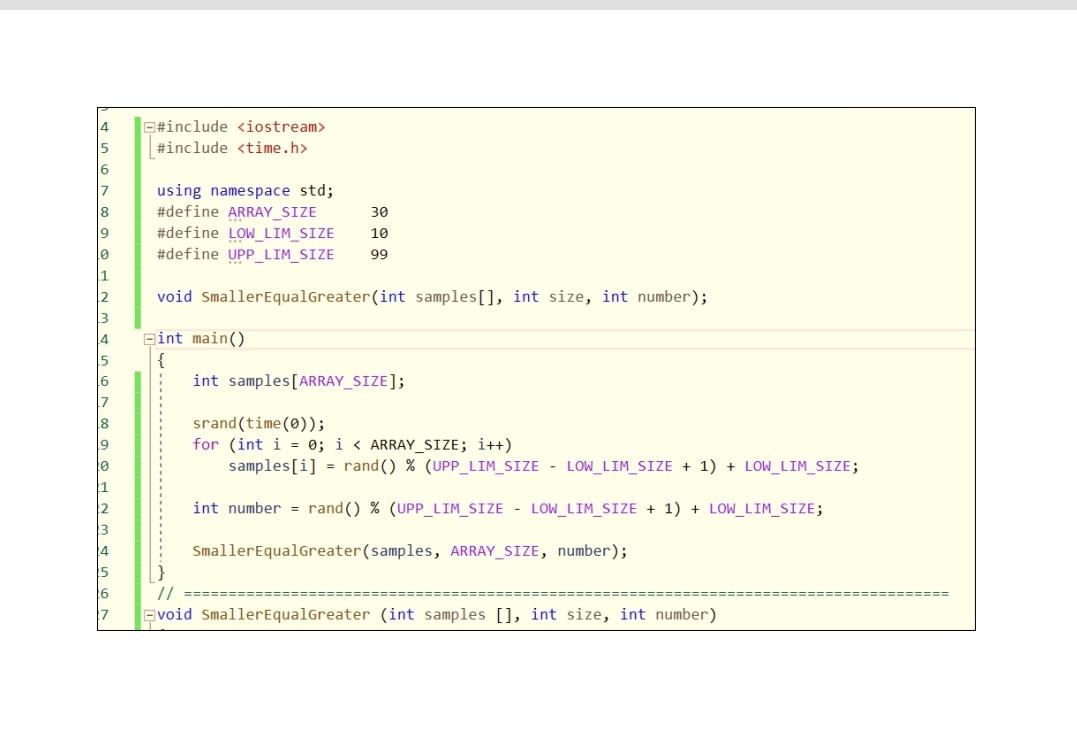Click 'i++' in the for loop

(x=491, y=445)
